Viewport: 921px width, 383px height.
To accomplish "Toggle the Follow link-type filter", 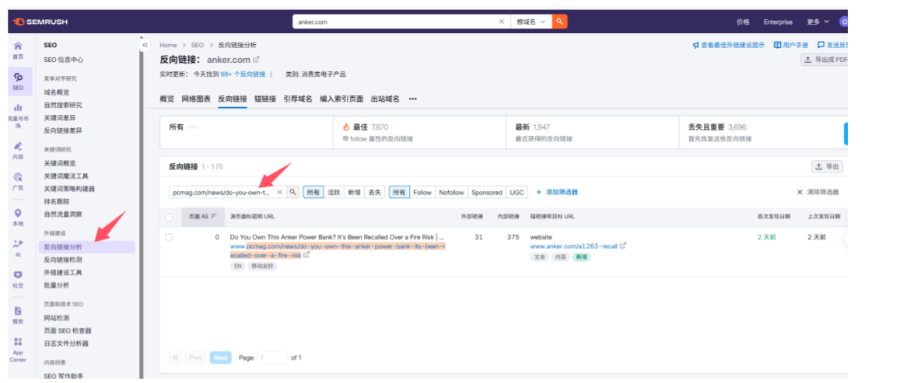I will [x=422, y=192].
